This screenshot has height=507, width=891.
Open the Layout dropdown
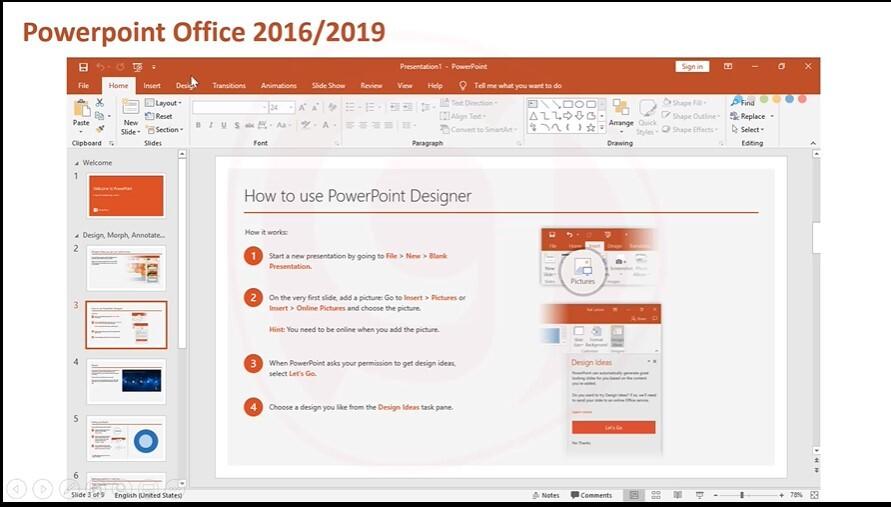[163, 103]
